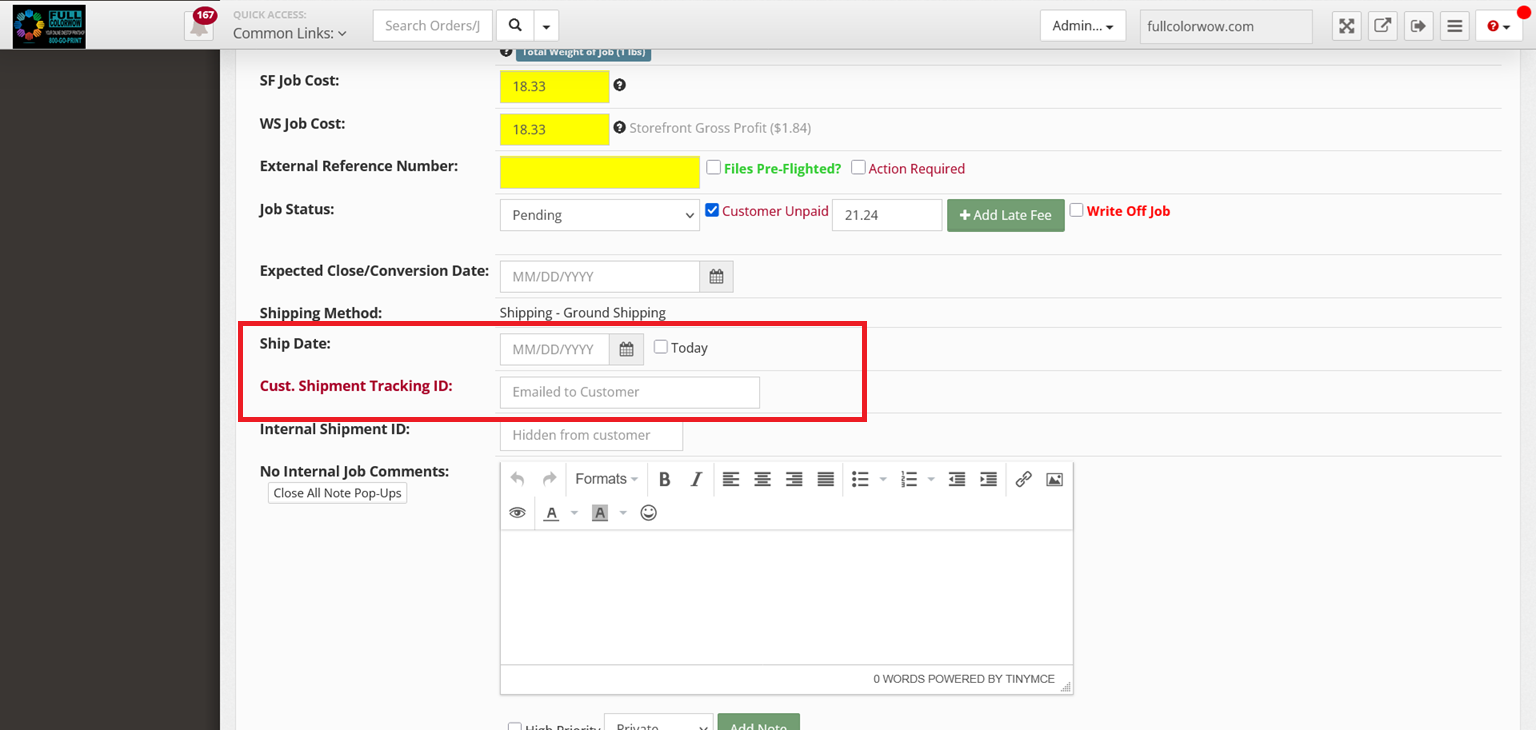The image size is (1536, 730).
Task: Open the text color picker arrow
Action: [574, 512]
